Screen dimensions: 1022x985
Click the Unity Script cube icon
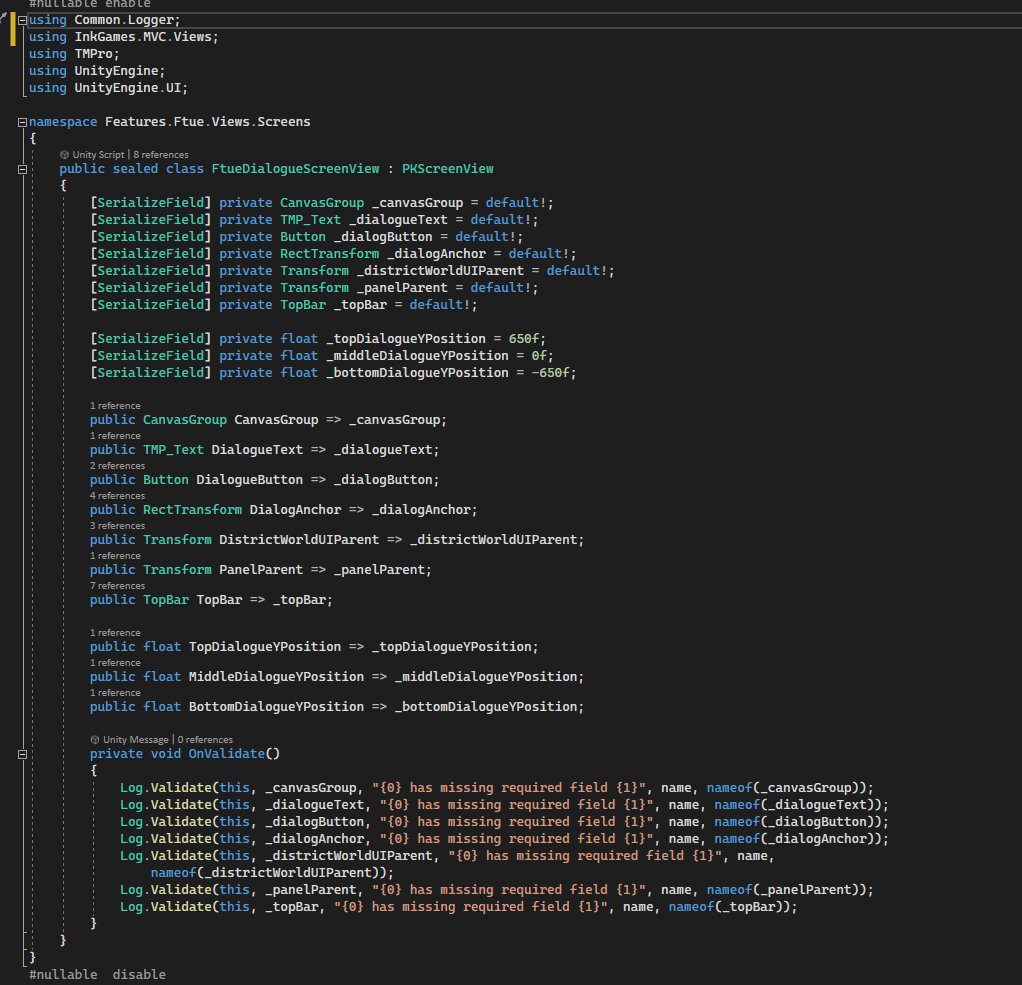click(x=64, y=154)
